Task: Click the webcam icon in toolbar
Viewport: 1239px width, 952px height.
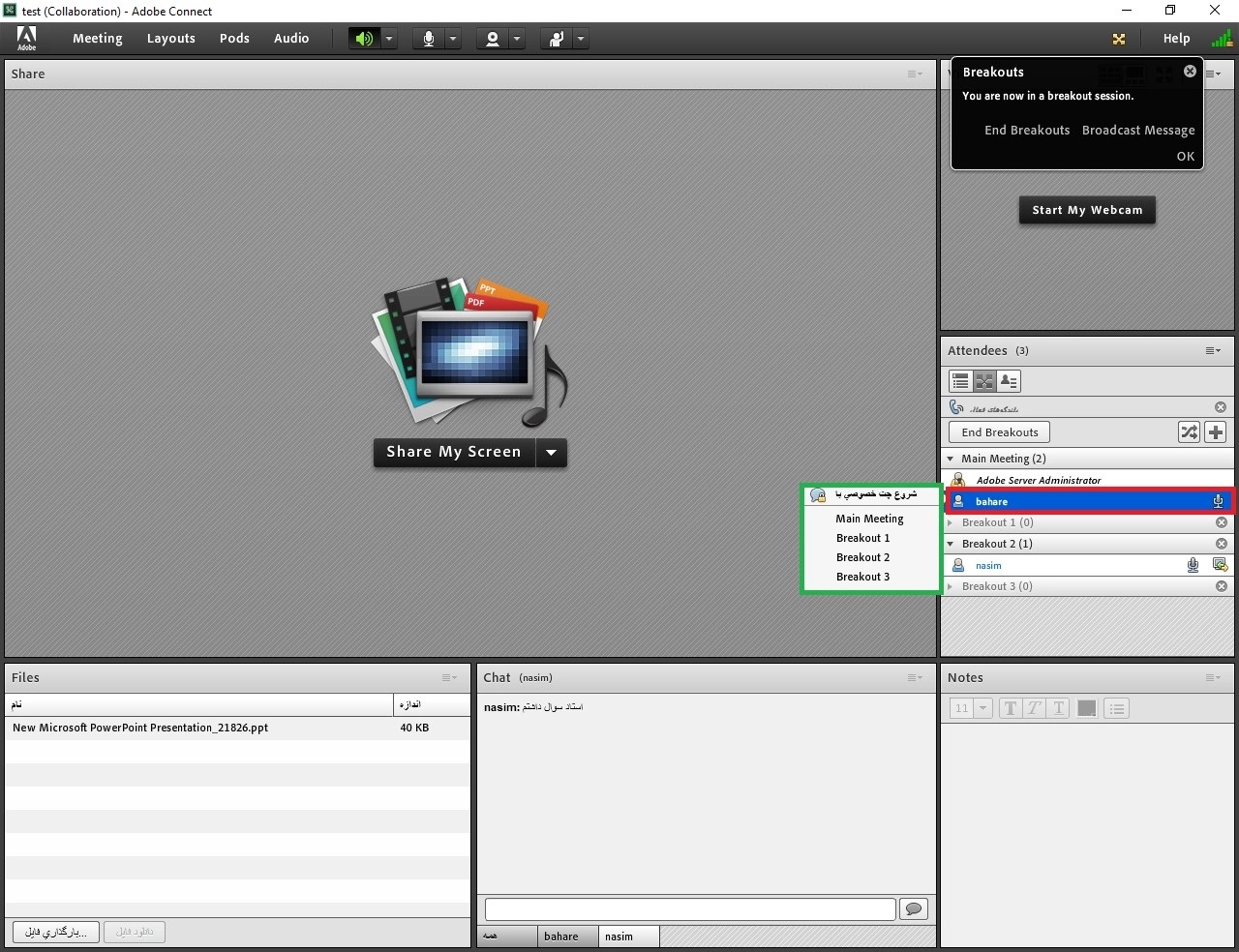Action: (493, 39)
